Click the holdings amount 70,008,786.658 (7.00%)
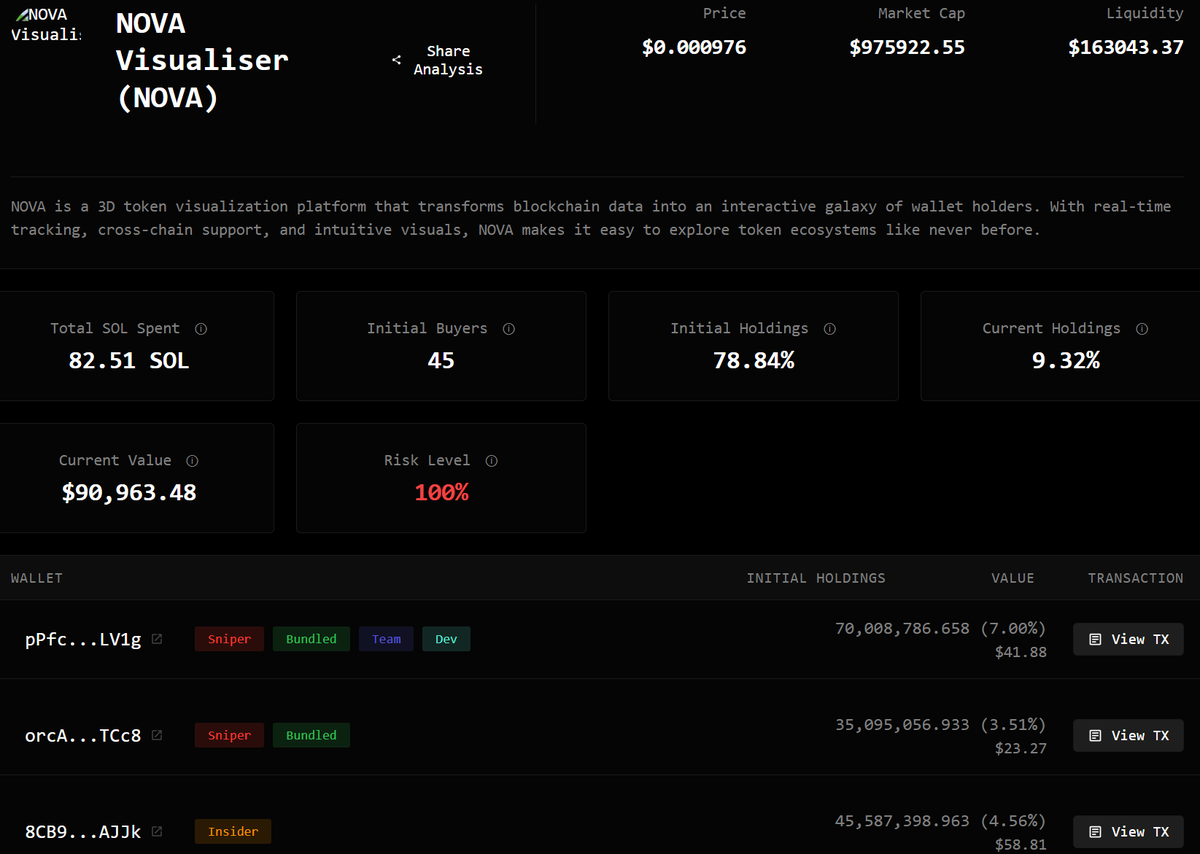Image resolution: width=1200 pixels, height=854 pixels. 941,628
